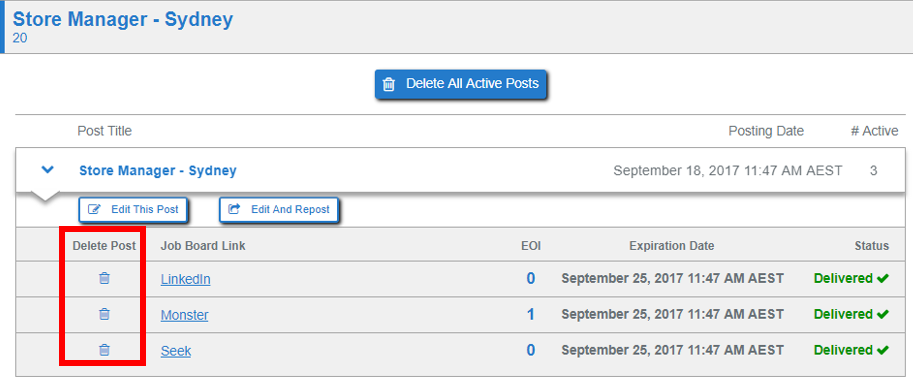Image resolution: width=913 pixels, height=383 pixels.
Task: Click the Edit This Post button
Action: click(133, 210)
